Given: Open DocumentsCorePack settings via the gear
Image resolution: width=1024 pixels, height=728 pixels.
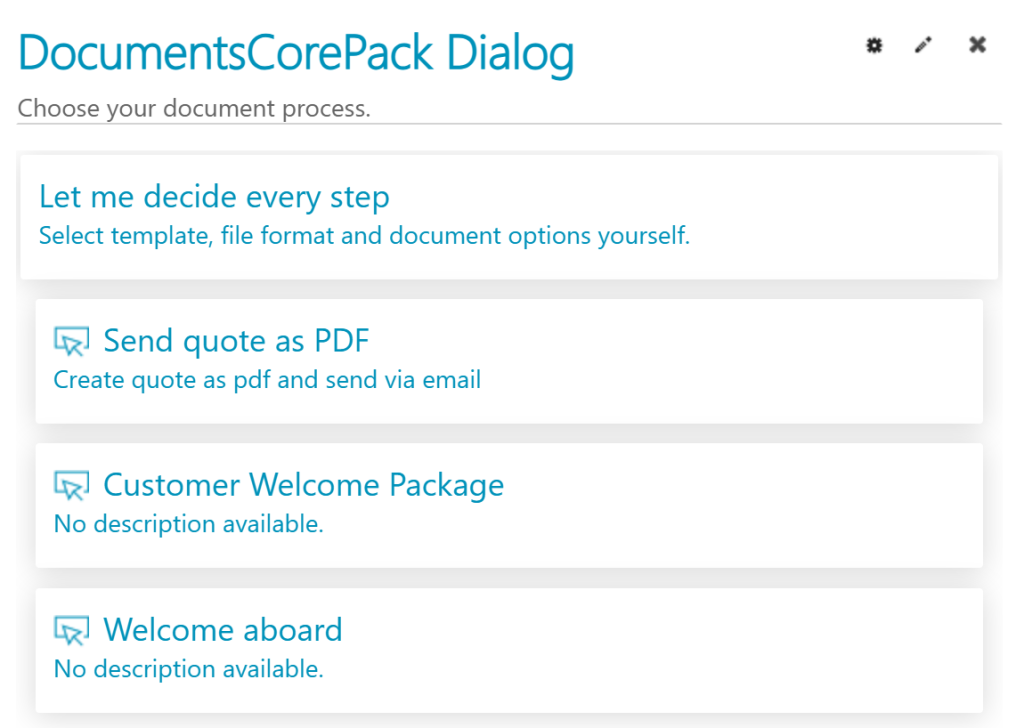Looking at the screenshot, I should 874,45.
